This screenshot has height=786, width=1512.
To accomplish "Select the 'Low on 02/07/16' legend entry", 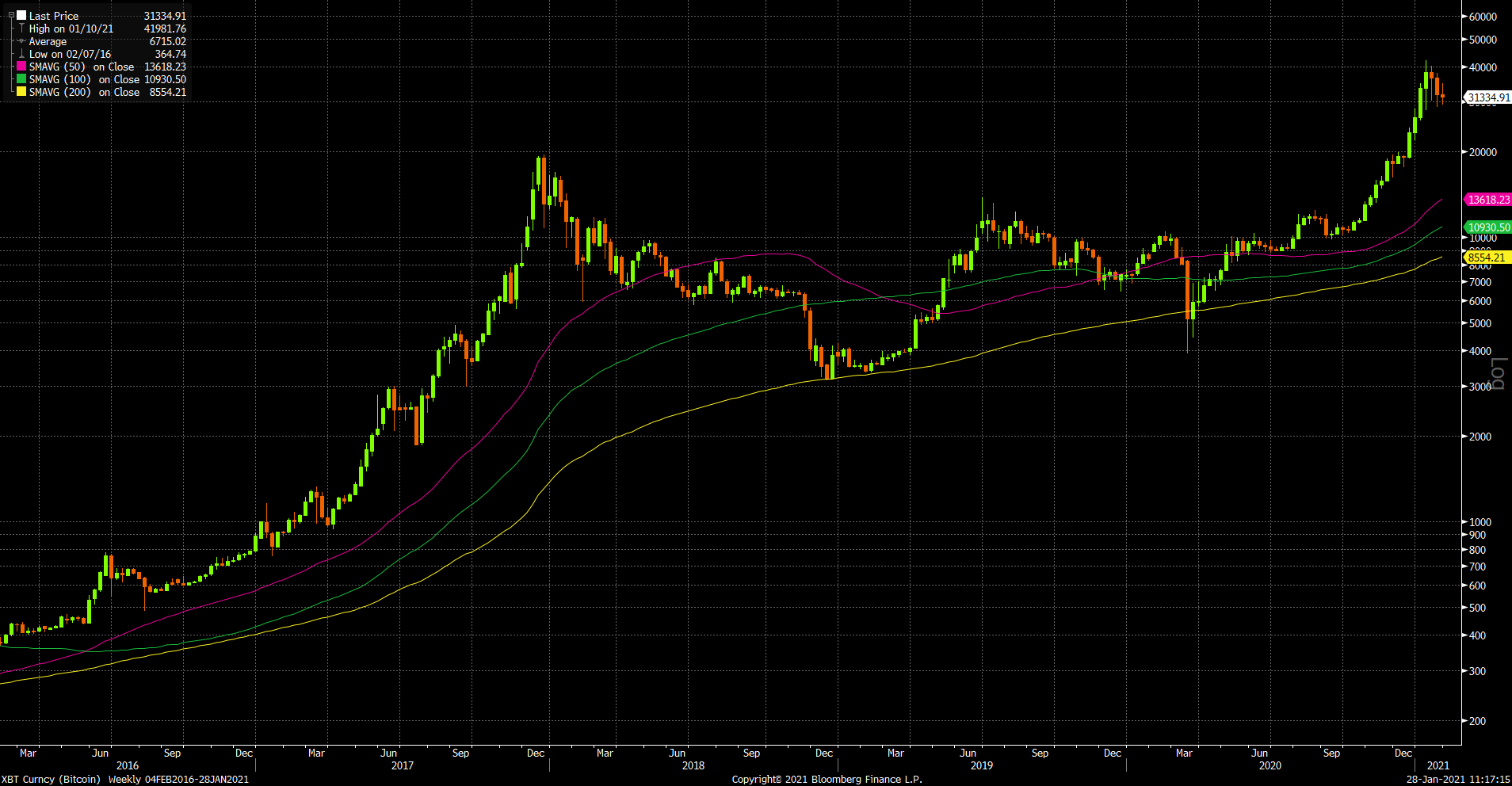I will tap(70, 54).
